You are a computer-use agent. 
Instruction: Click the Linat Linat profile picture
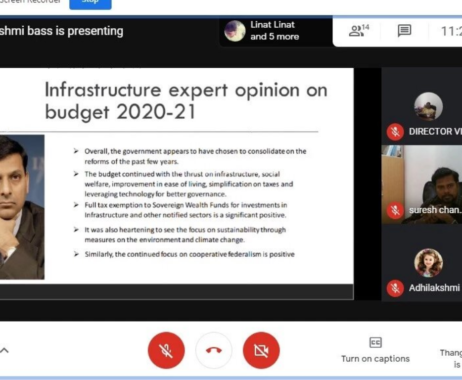tap(235, 31)
